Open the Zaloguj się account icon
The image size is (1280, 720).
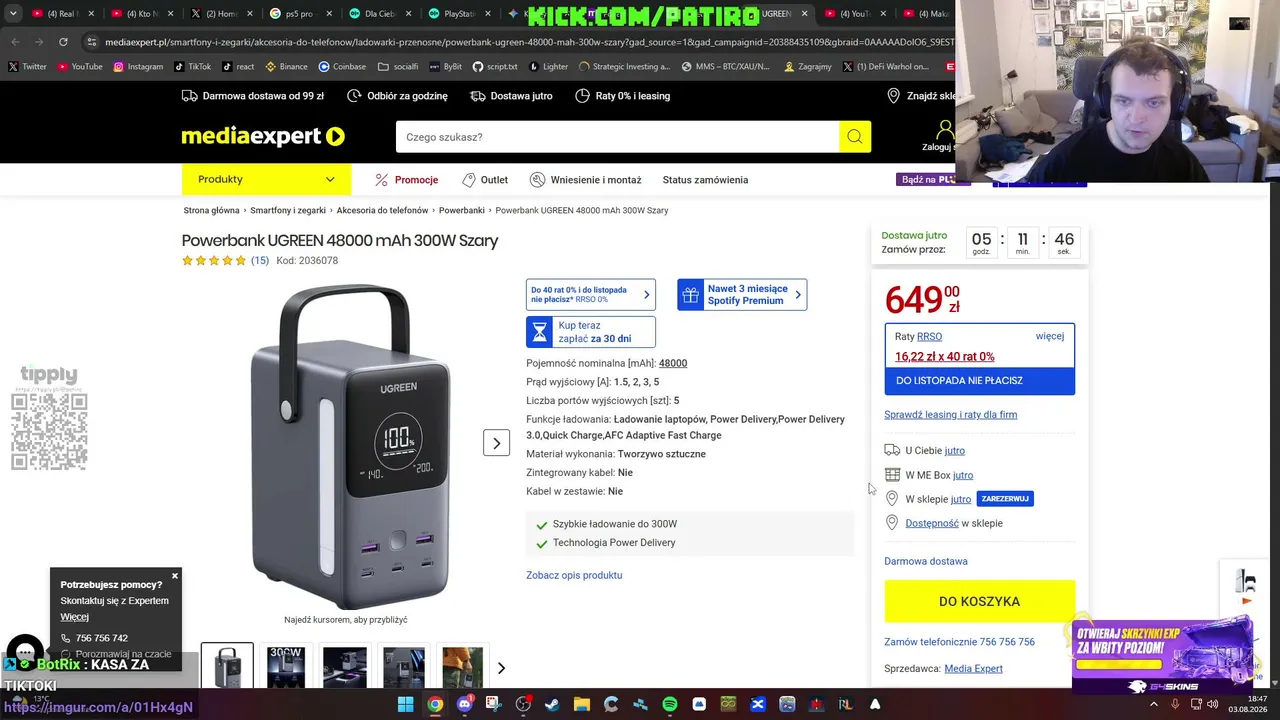(x=943, y=131)
